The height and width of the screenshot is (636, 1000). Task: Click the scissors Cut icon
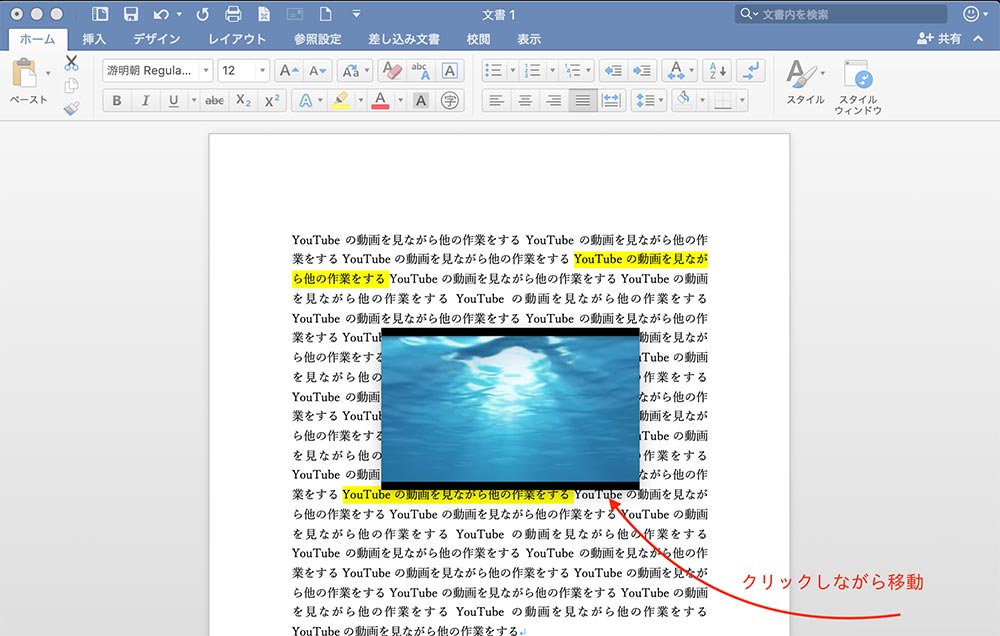71,63
